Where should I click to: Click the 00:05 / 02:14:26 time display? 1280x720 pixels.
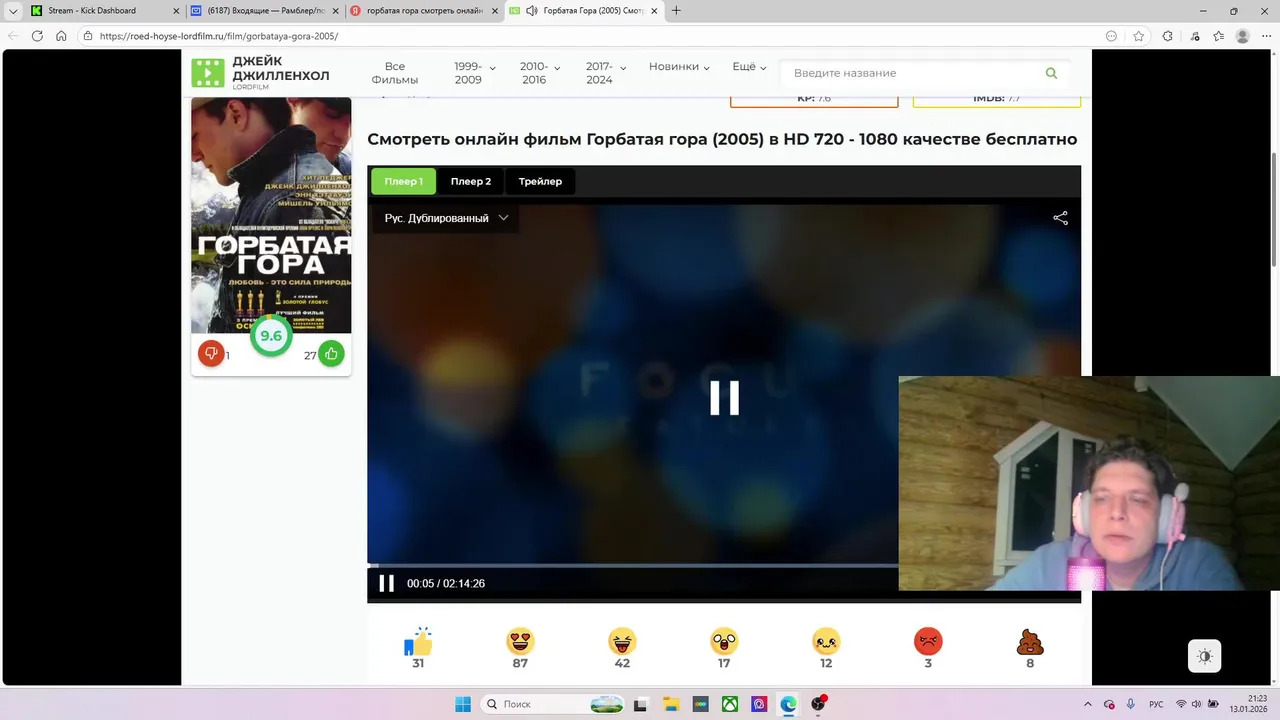[446, 583]
